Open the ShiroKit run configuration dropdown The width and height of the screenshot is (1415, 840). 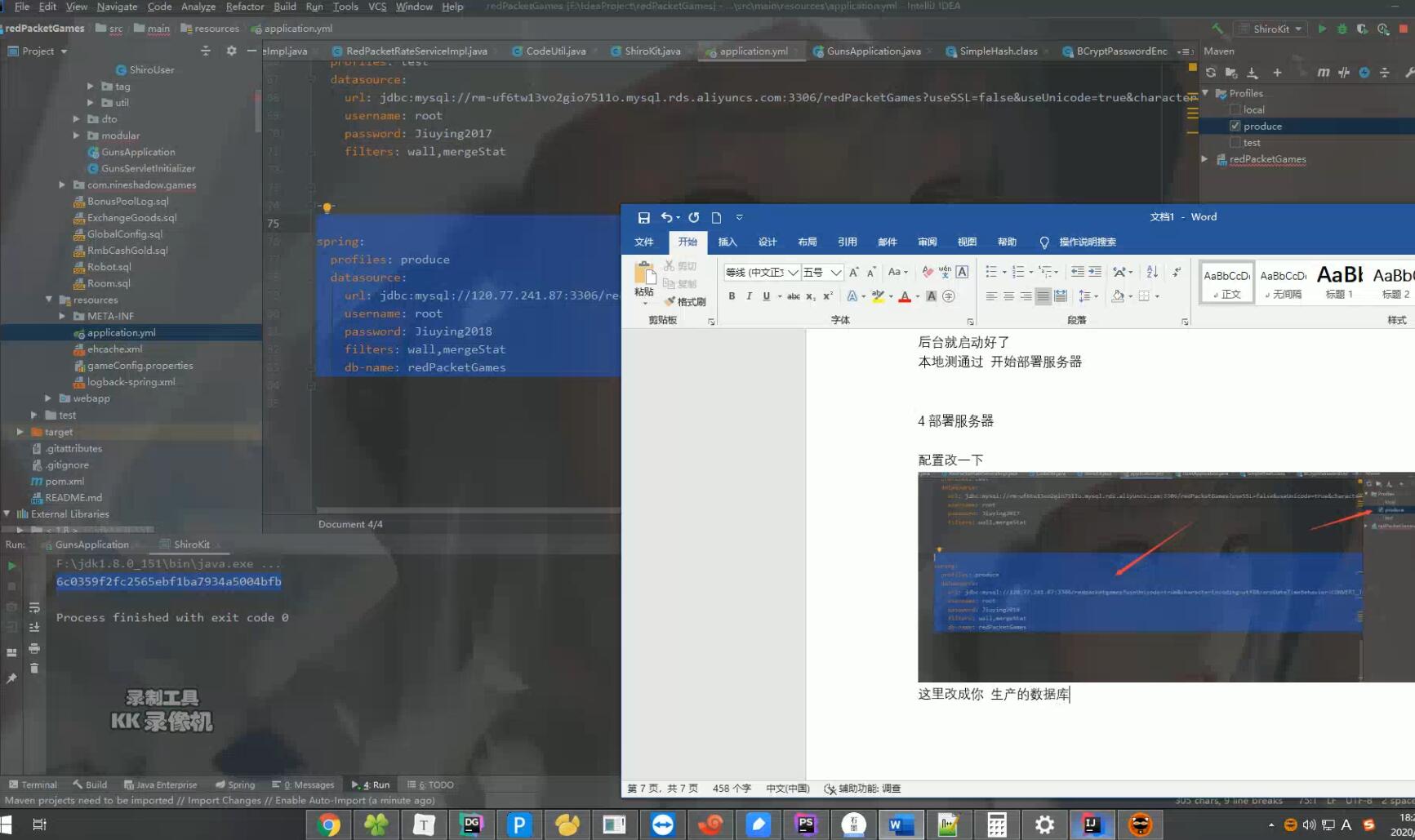(x=1271, y=29)
